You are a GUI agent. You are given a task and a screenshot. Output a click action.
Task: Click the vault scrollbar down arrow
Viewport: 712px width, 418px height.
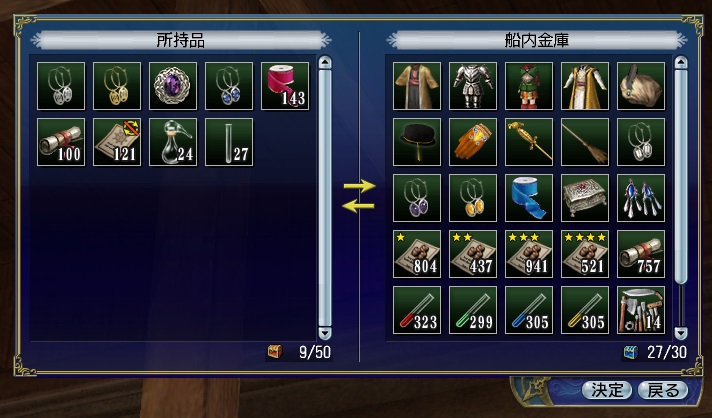[681, 334]
